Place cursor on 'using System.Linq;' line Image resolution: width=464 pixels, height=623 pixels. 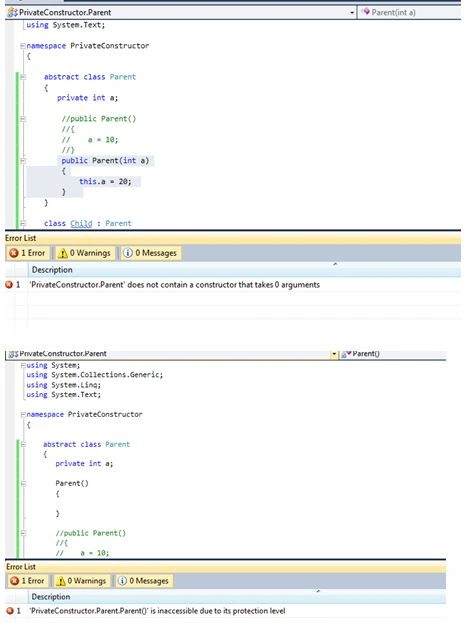(64, 385)
